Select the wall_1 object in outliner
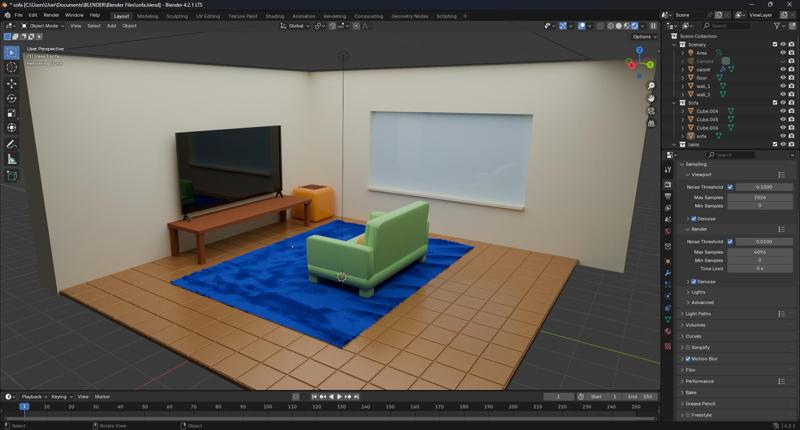The height and width of the screenshot is (430, 800). pos(702,86)
